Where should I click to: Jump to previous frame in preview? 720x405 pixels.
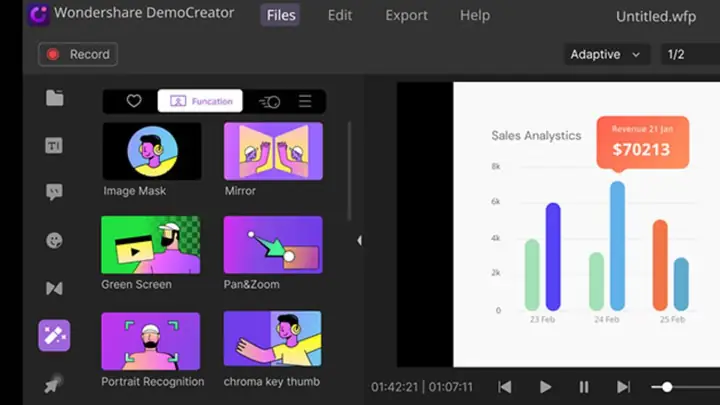(505, 387)
